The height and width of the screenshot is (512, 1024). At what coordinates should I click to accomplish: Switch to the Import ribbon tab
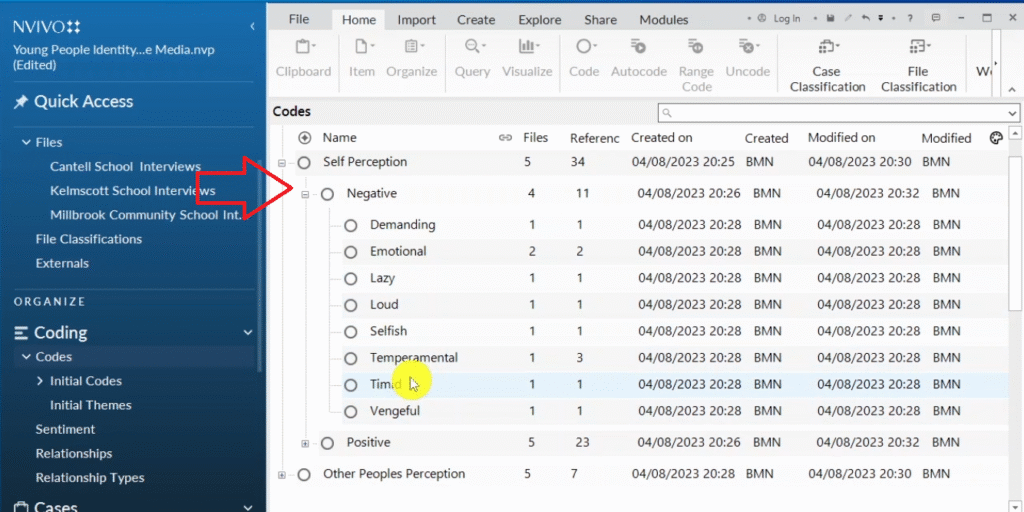click(416, 19)
